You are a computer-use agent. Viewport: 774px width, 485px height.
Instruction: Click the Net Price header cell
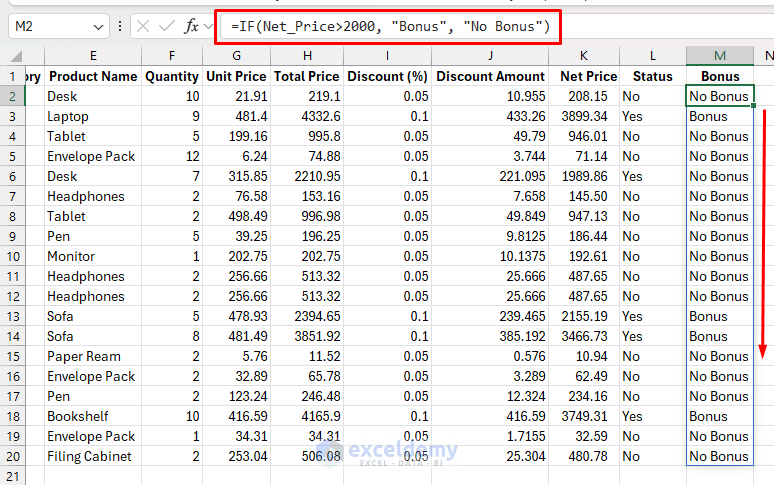click(584, 76)
